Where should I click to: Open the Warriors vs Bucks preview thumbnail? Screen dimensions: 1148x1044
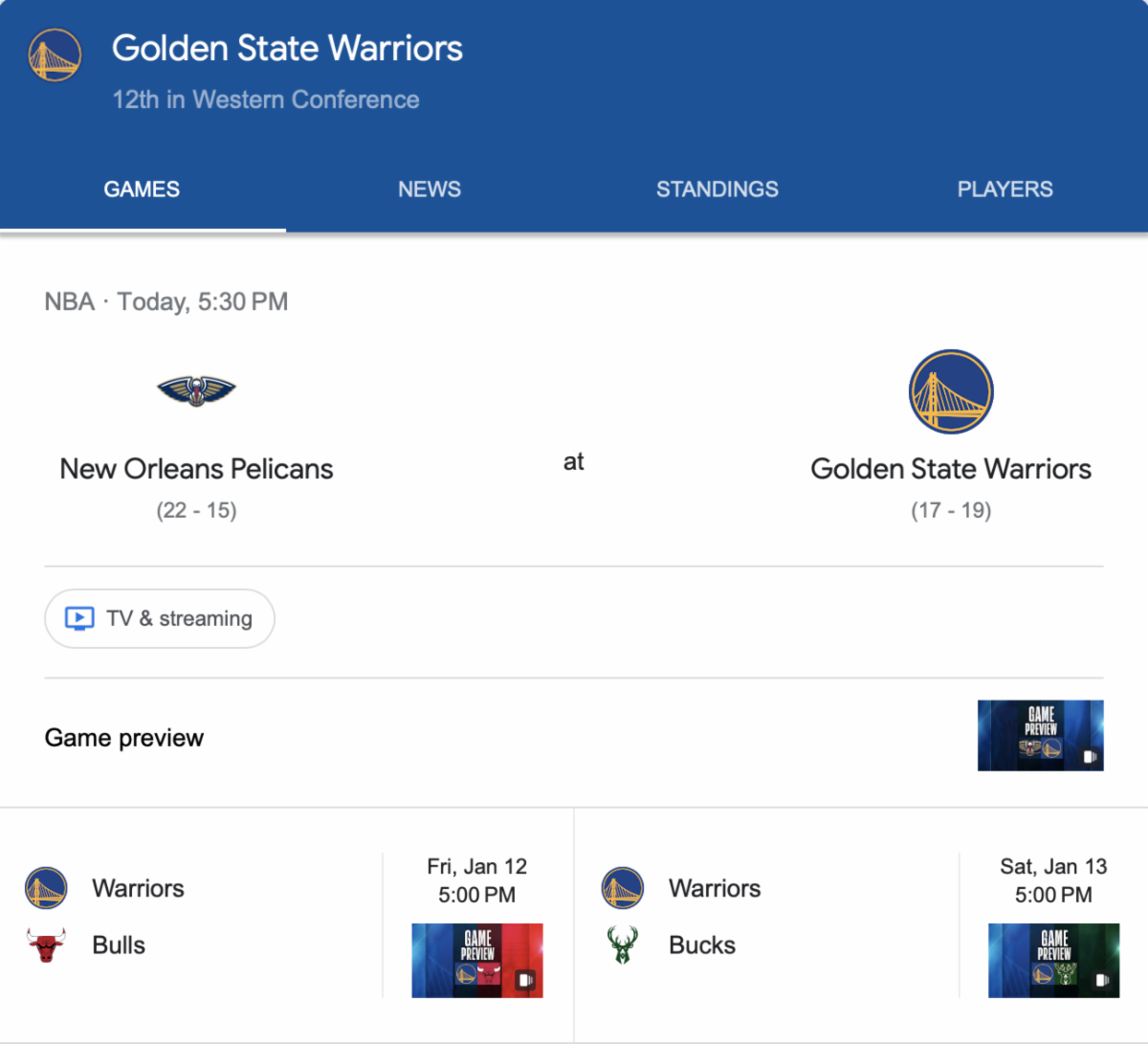tap(1053, 960)
